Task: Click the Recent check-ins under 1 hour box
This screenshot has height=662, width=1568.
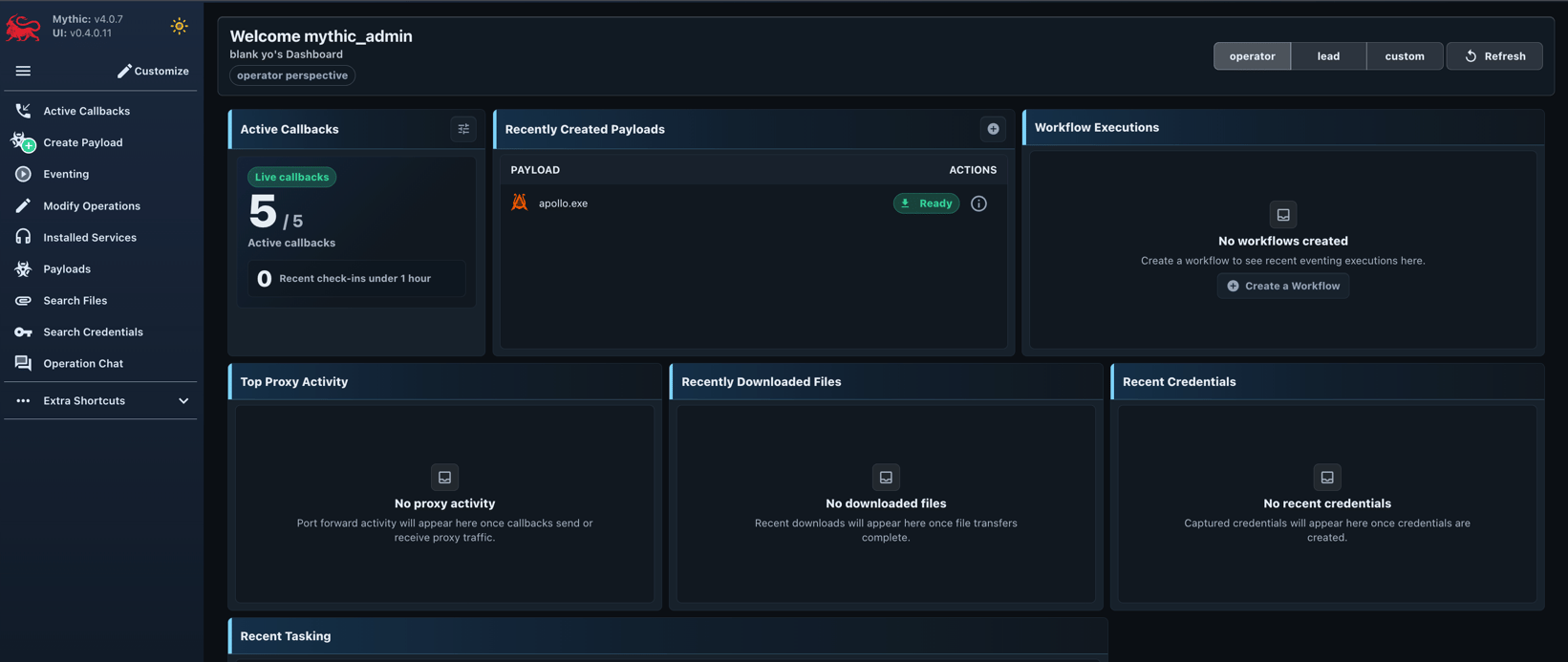Action: pyautogui.click(x=356, y=278)
